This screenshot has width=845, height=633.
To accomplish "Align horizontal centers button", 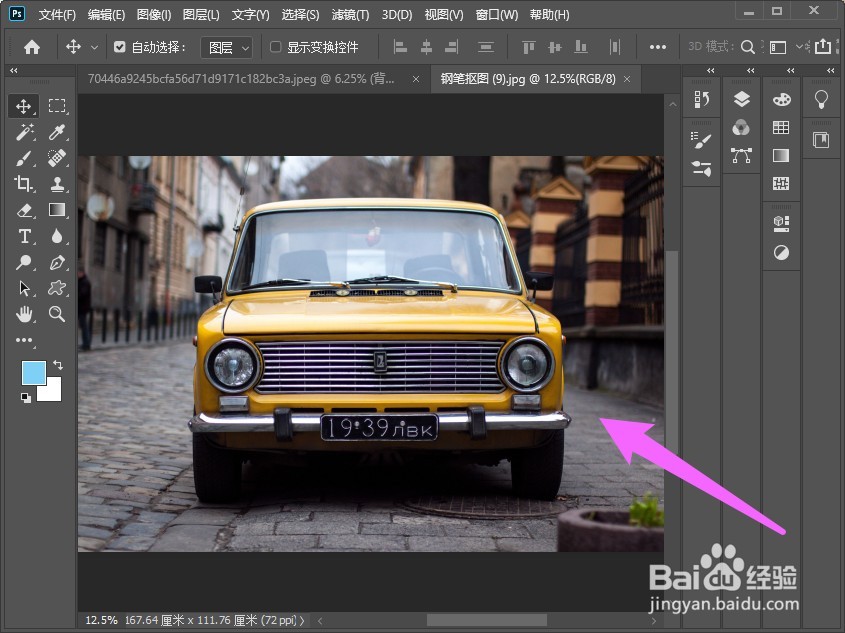I will 426,47.
